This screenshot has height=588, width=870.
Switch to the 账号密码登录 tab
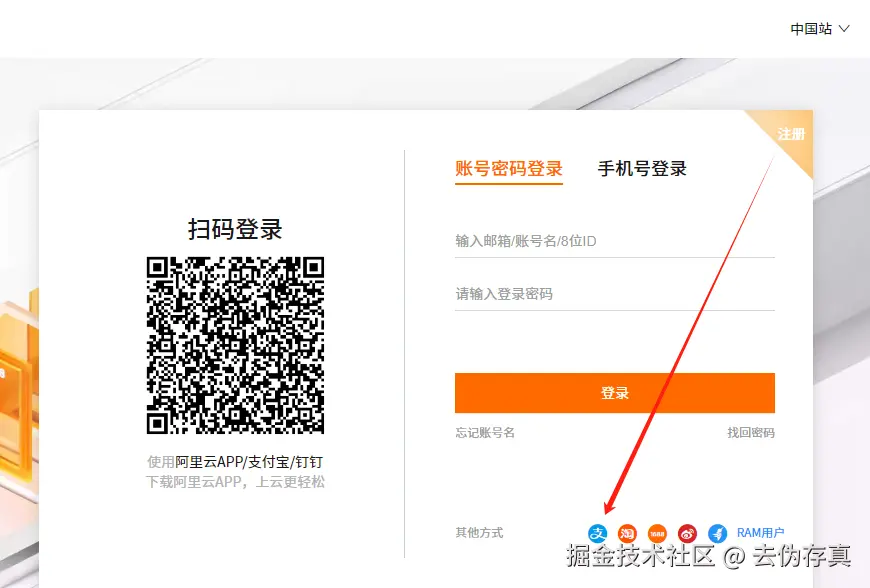(509, 169)
